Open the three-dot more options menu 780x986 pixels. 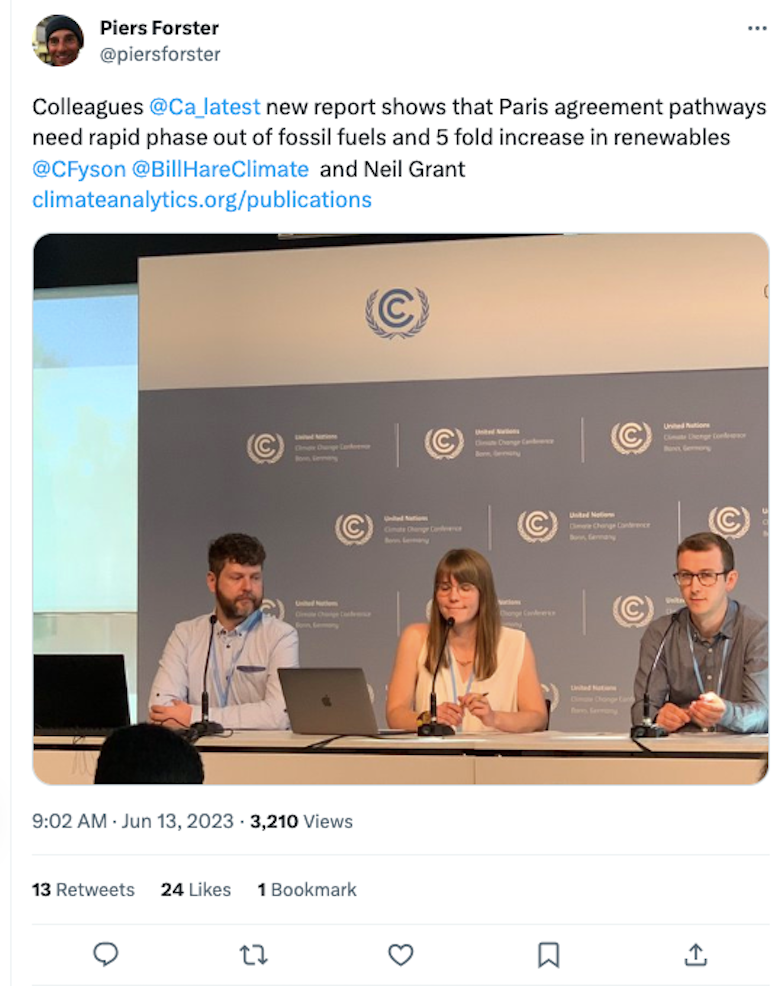pos(757,28)
